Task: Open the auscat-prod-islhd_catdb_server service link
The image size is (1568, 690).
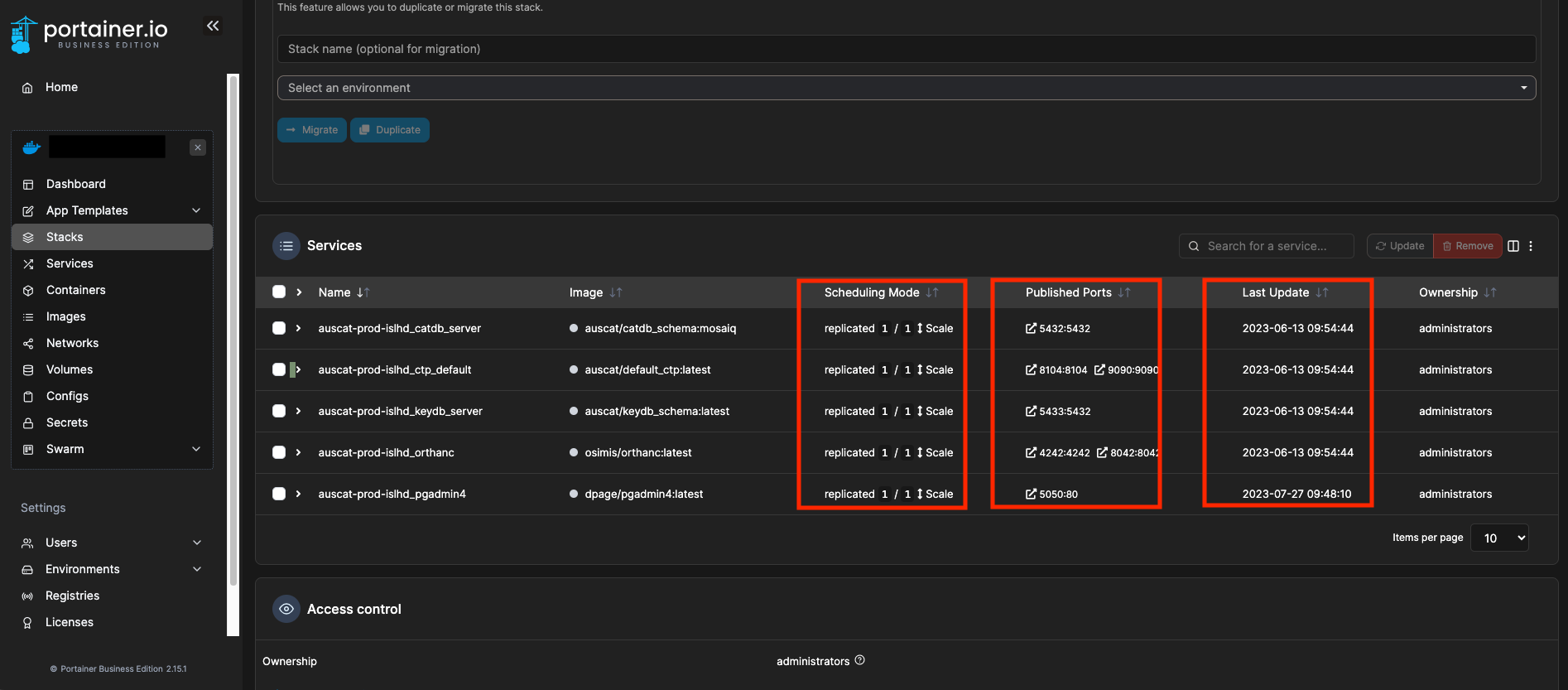Action: point(399,328)
